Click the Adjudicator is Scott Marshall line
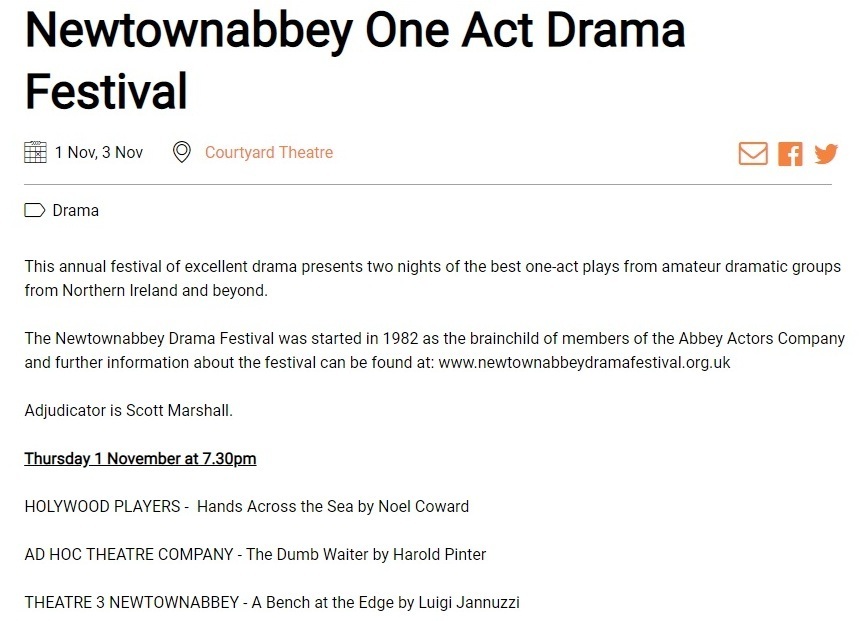The width and height of the screenshot is (859, 621). click(129, 411)
